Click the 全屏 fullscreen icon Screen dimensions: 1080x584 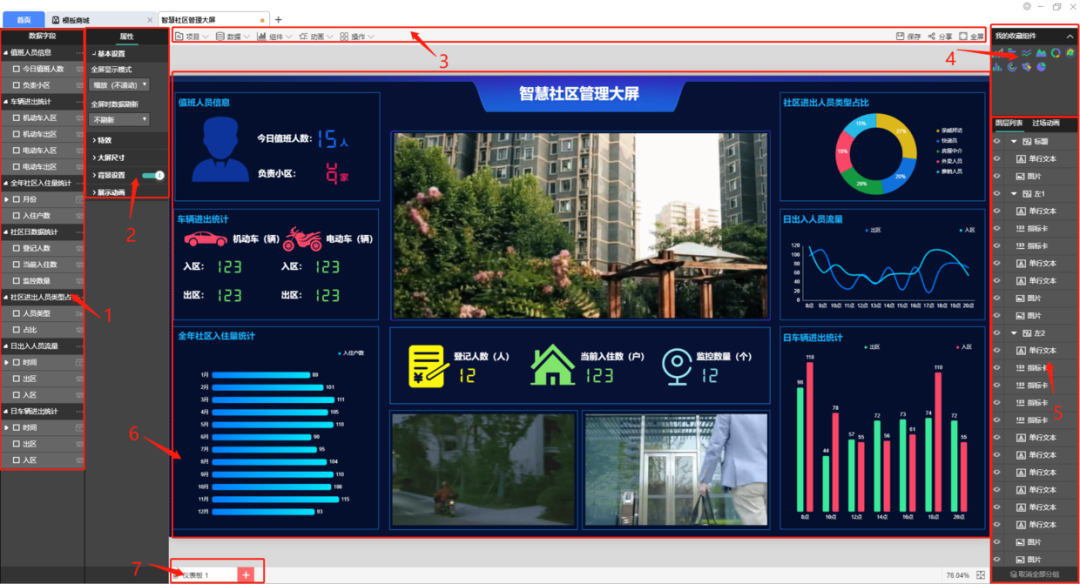pyautogui.click(x=963, y=36)
